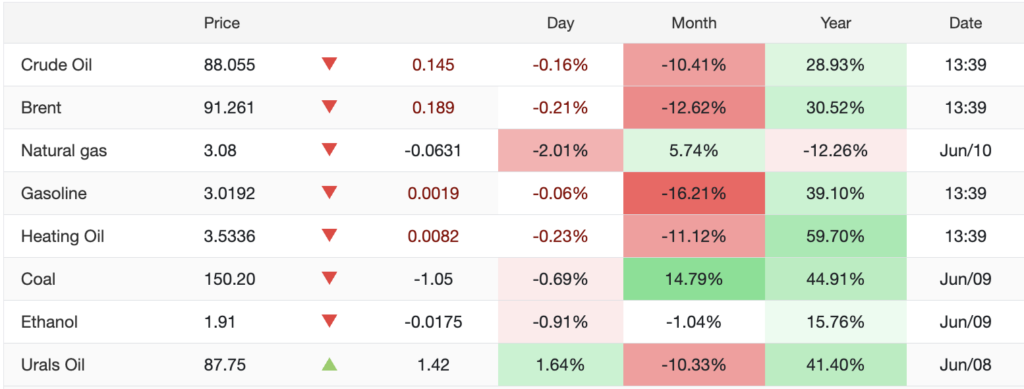
Task: Click the -12.62% month cell
Action: tap(694, 108)
